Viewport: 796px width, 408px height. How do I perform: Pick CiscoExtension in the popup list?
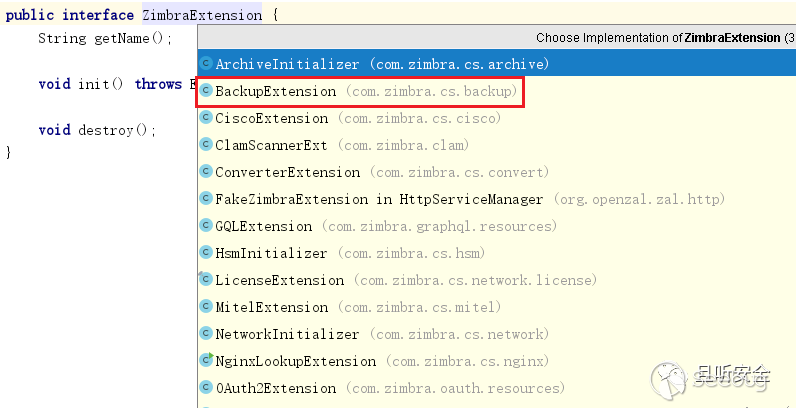[x=272, y=118]
